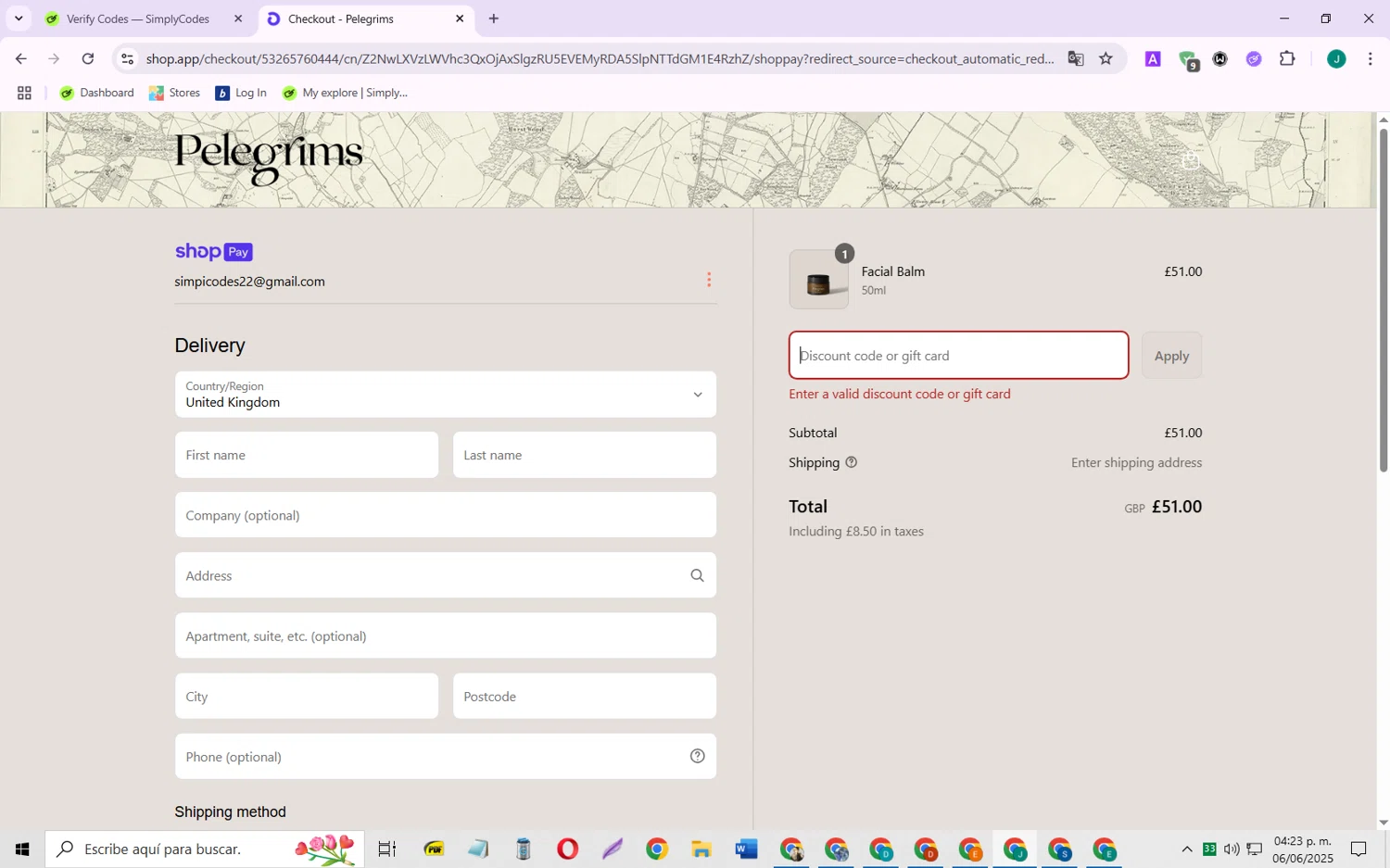The height and width of the screenshot is (868, 1390).
Task: Open the Extensions puzzle icon
Action: coord(1287,59)
